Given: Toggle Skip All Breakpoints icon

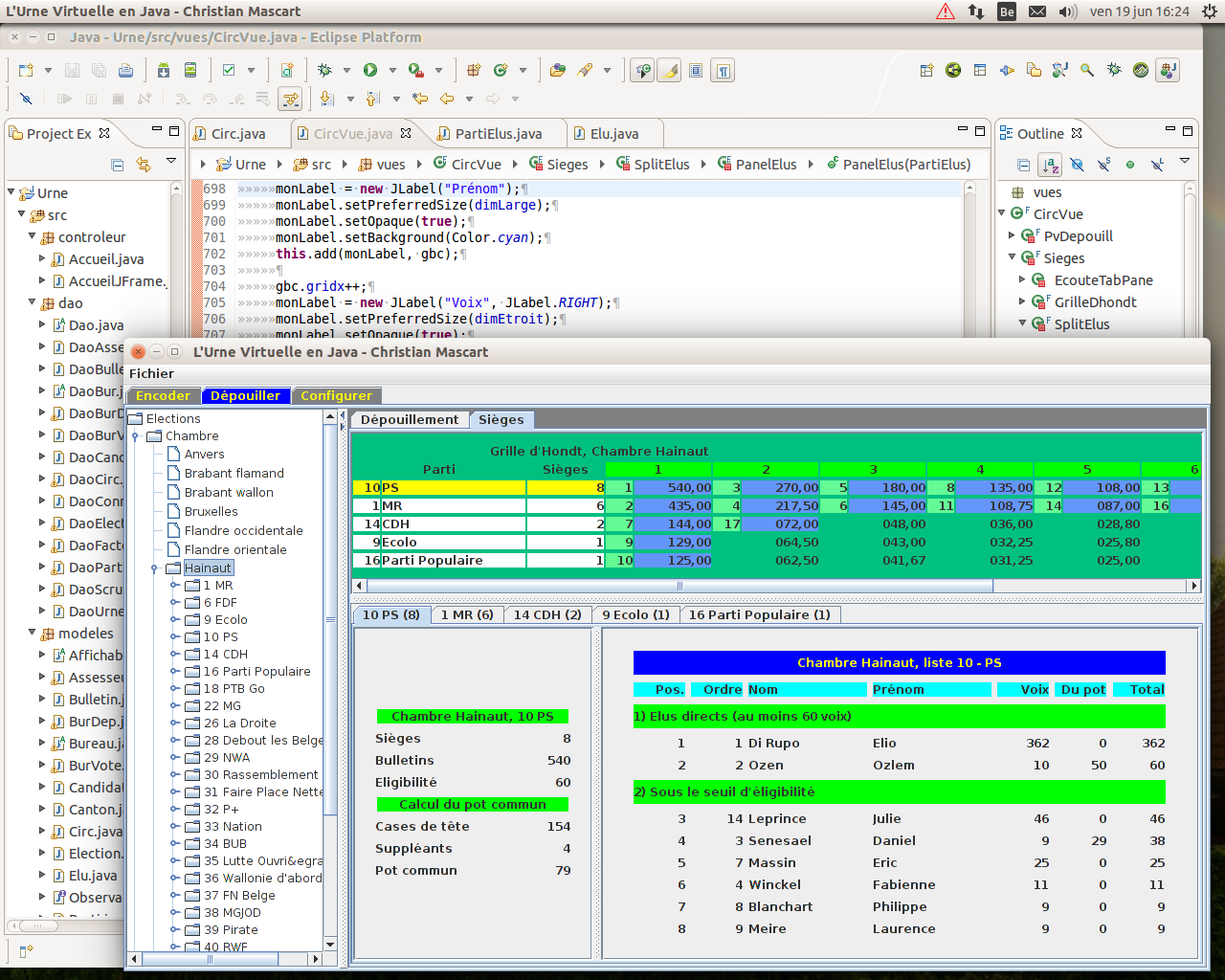Looking at the screenshot, I should (x=26, y=99).
